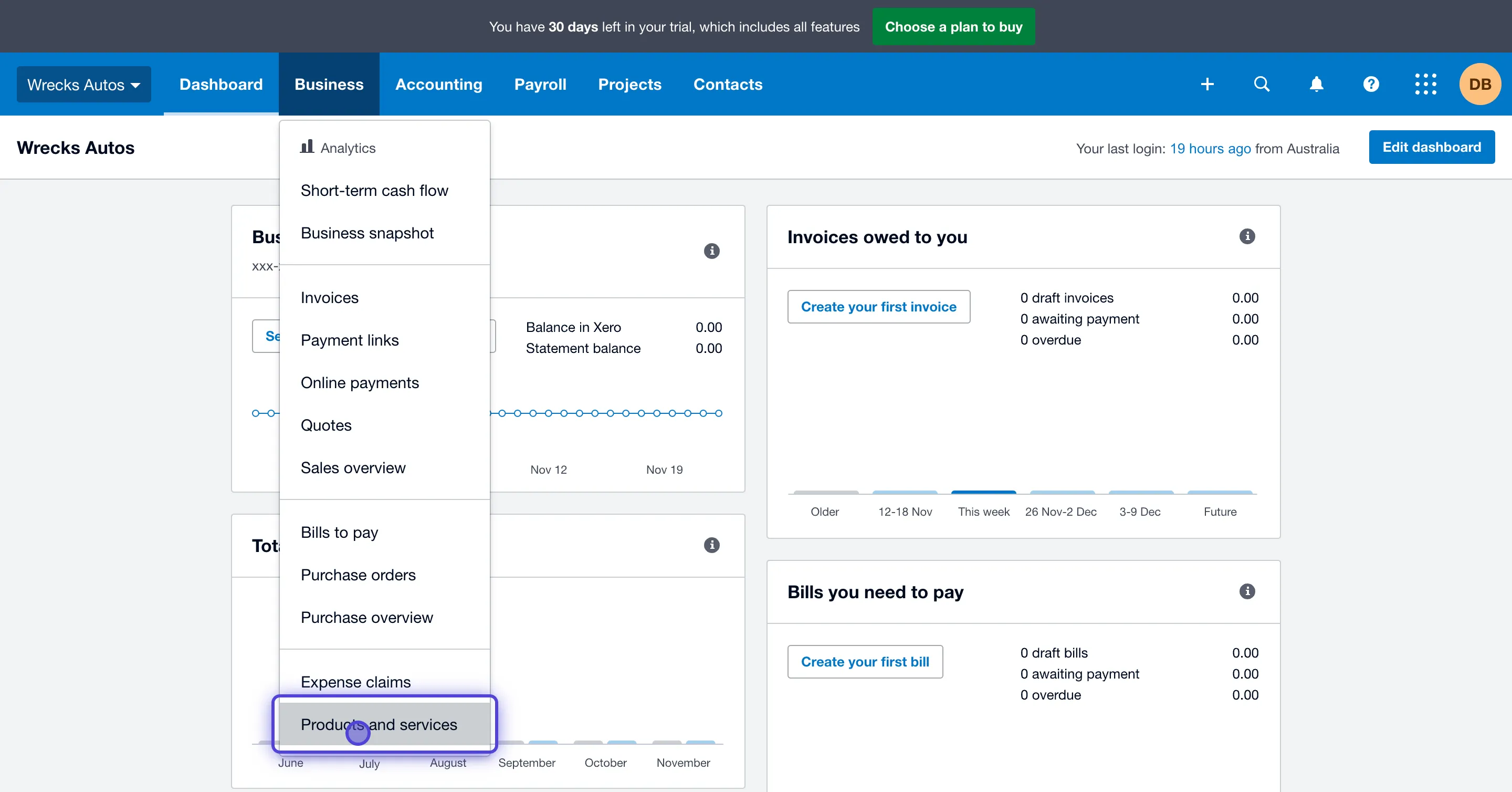Click the Older invoices bar label
The image size is (1512, 792).
[824, 512]
